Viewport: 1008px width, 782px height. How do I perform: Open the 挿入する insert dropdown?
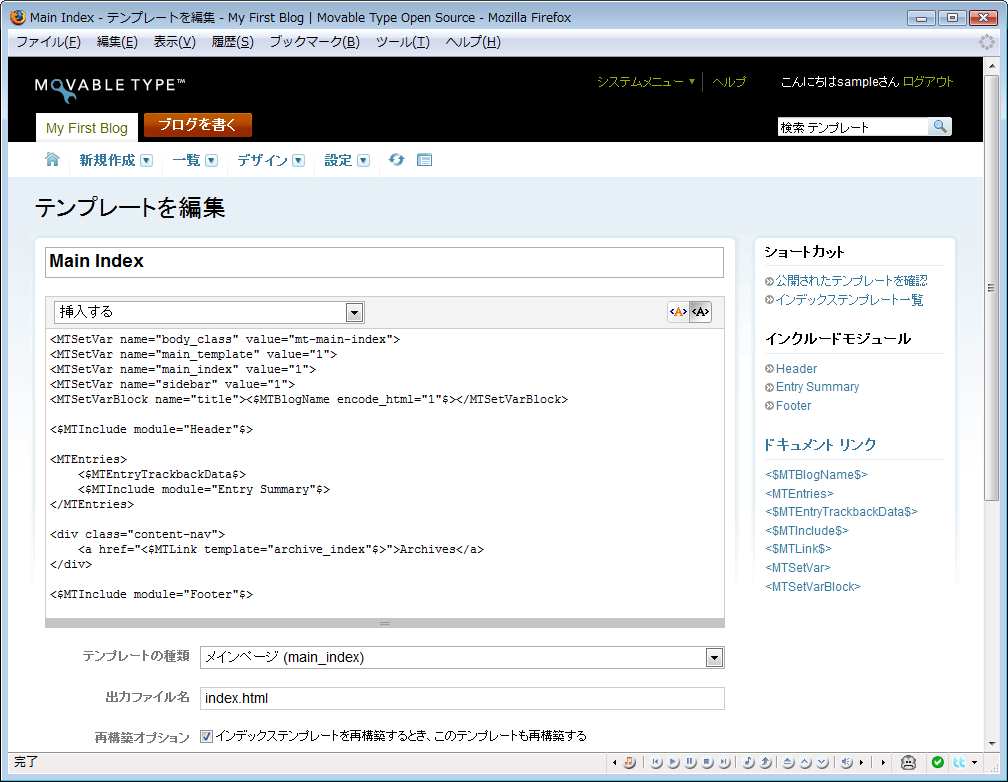pyautogui.click(x=209, y=313)
